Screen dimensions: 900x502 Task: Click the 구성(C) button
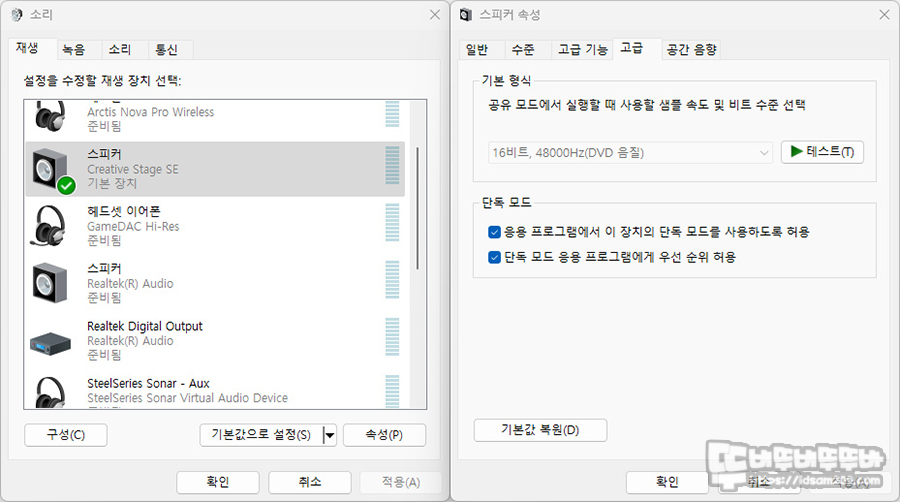(x=65, y=435)
